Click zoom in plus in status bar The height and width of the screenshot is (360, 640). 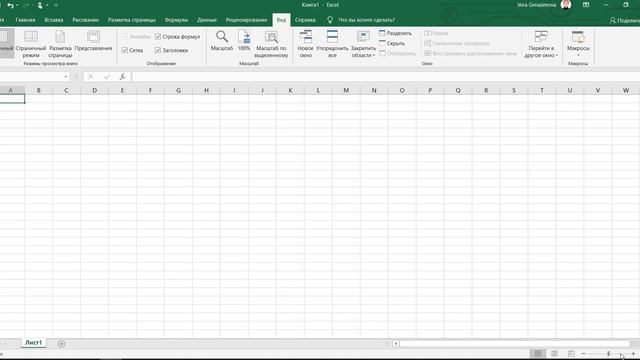pos(633,353)
